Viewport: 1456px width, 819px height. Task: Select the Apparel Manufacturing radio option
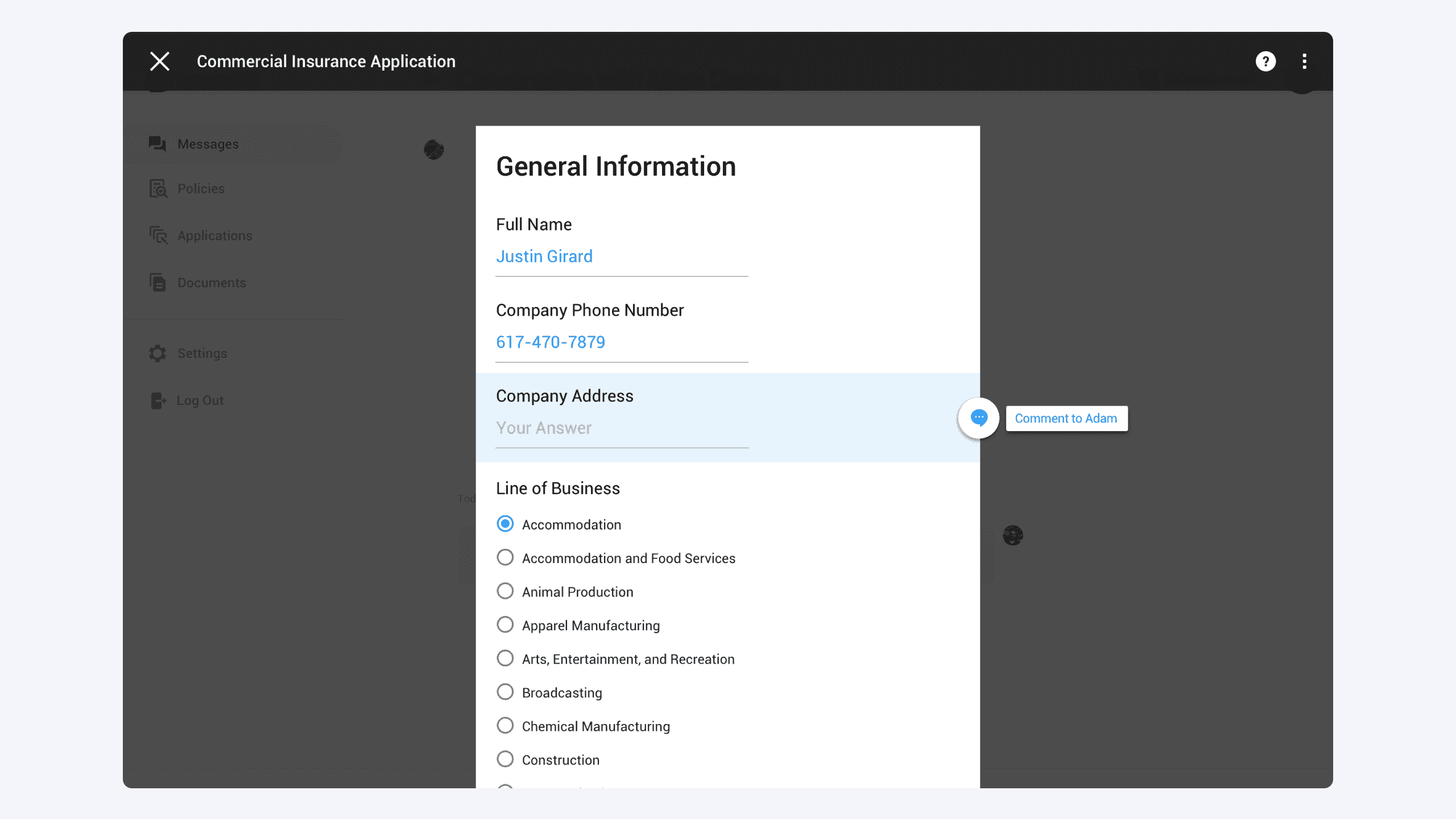(505, 624)
